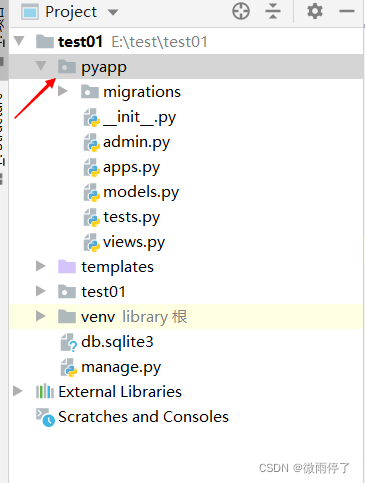The height and width of the screenshot is (483, 365).
Task: Click the venv folder icon
Action: point(67,316)
